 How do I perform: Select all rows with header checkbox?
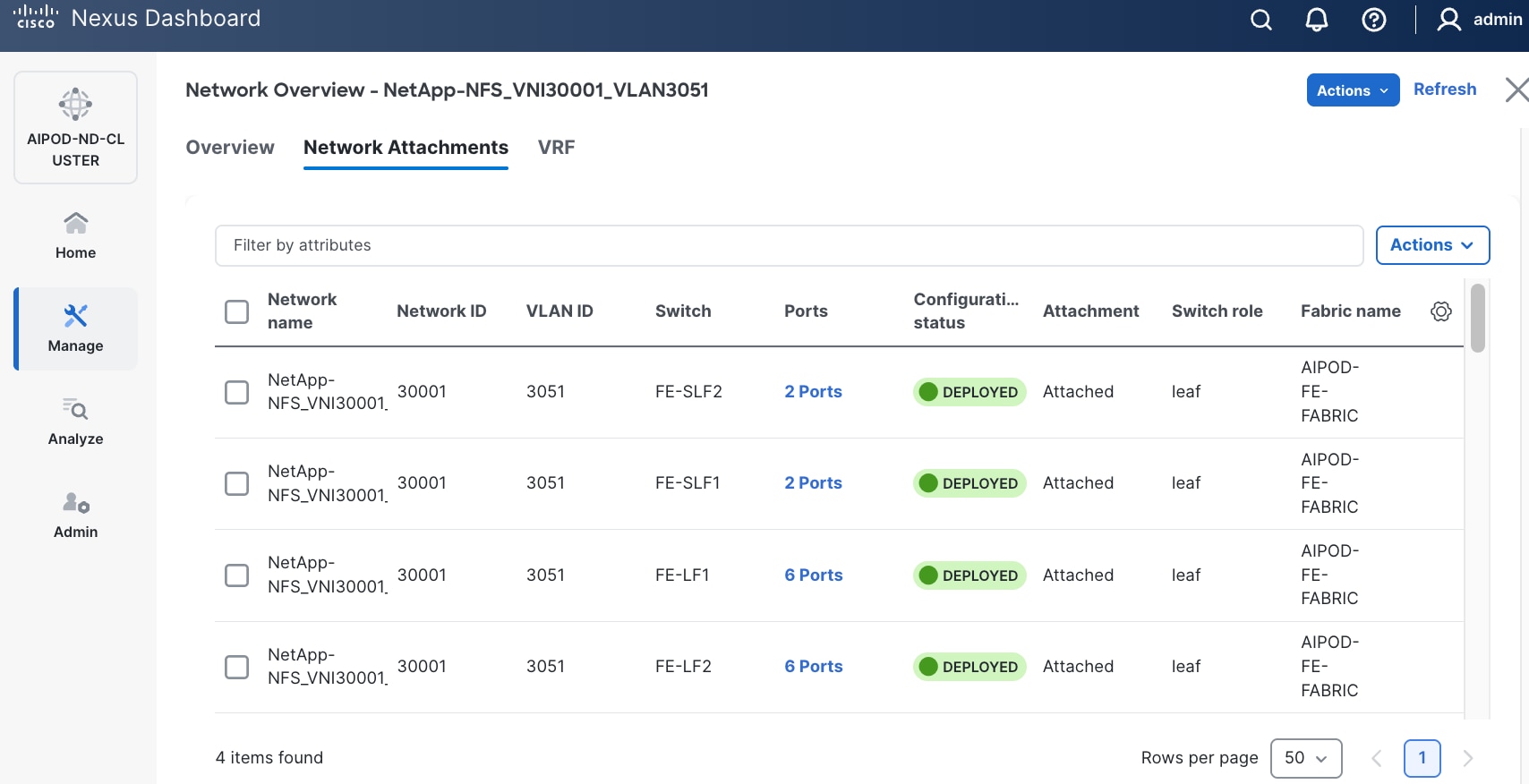(236, 311)
